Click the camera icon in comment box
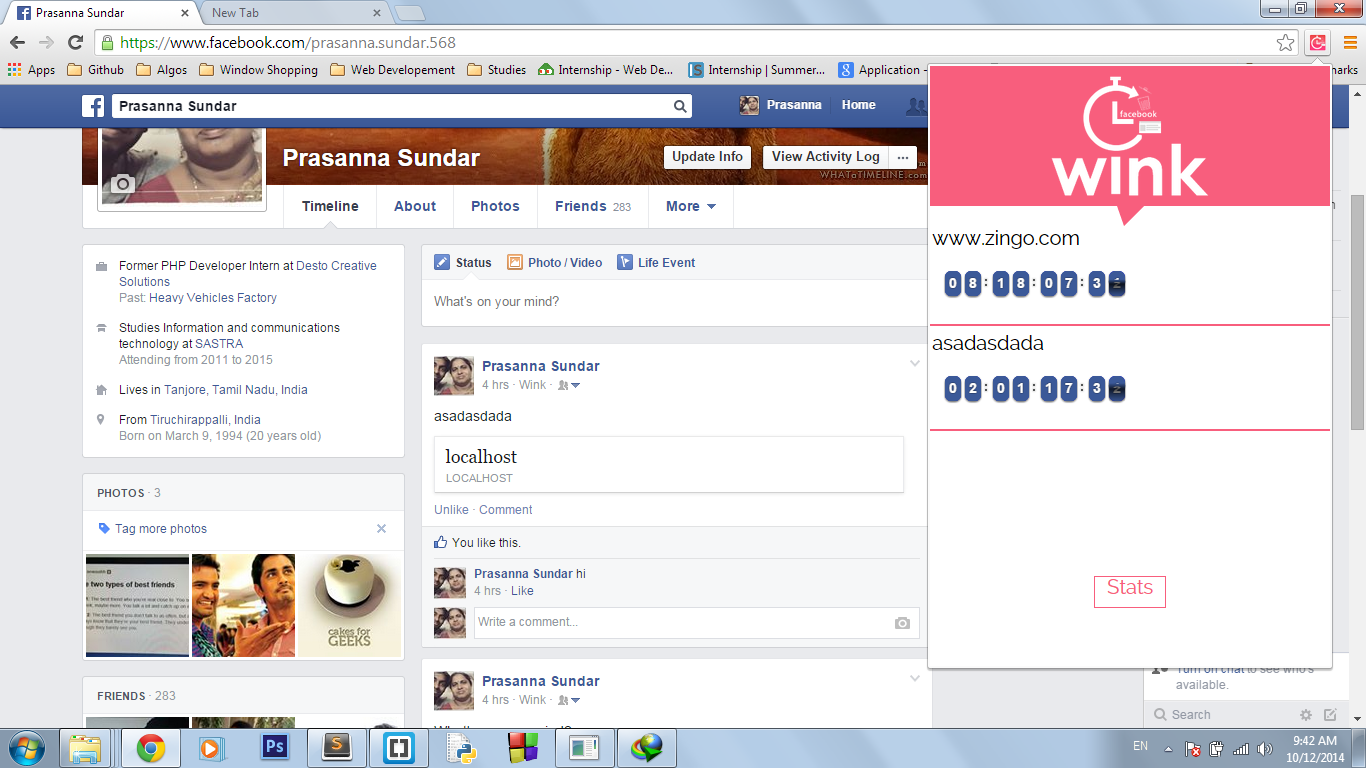 (x=902, y=622)
